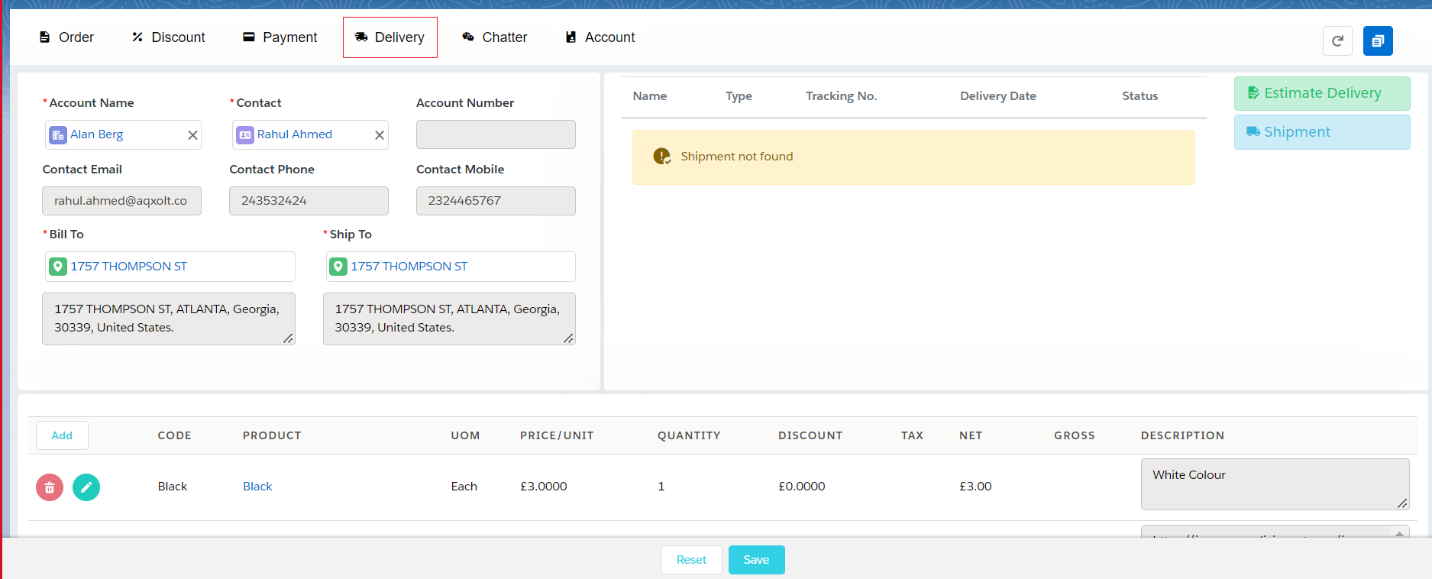Click the refresh icon button
1432x579 pixels.
(1337, 41)
